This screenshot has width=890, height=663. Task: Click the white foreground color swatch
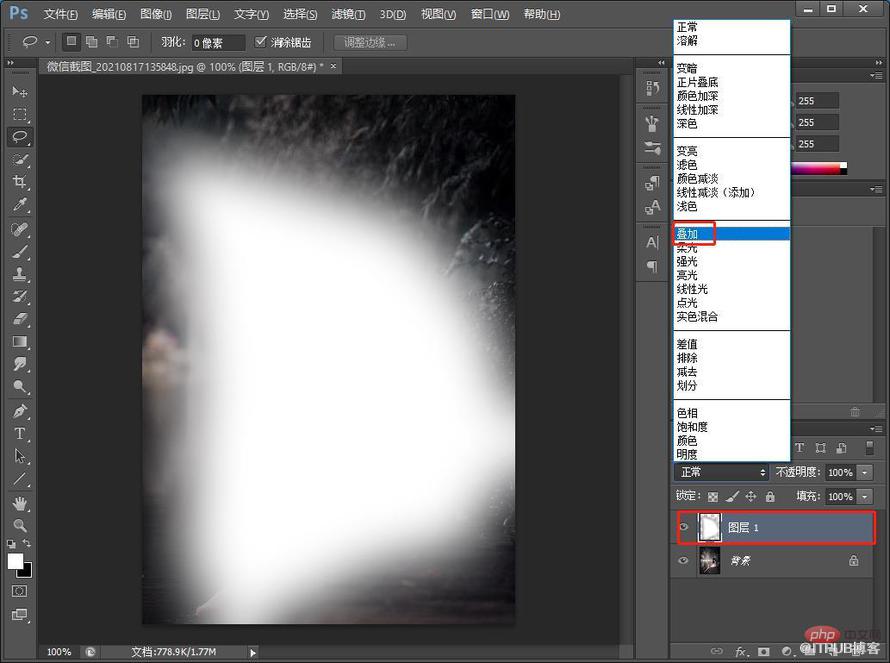pos(15,561)
